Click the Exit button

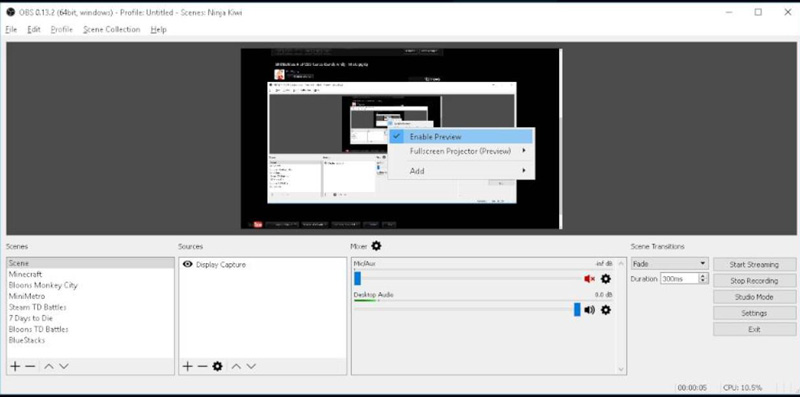point(754,330)
